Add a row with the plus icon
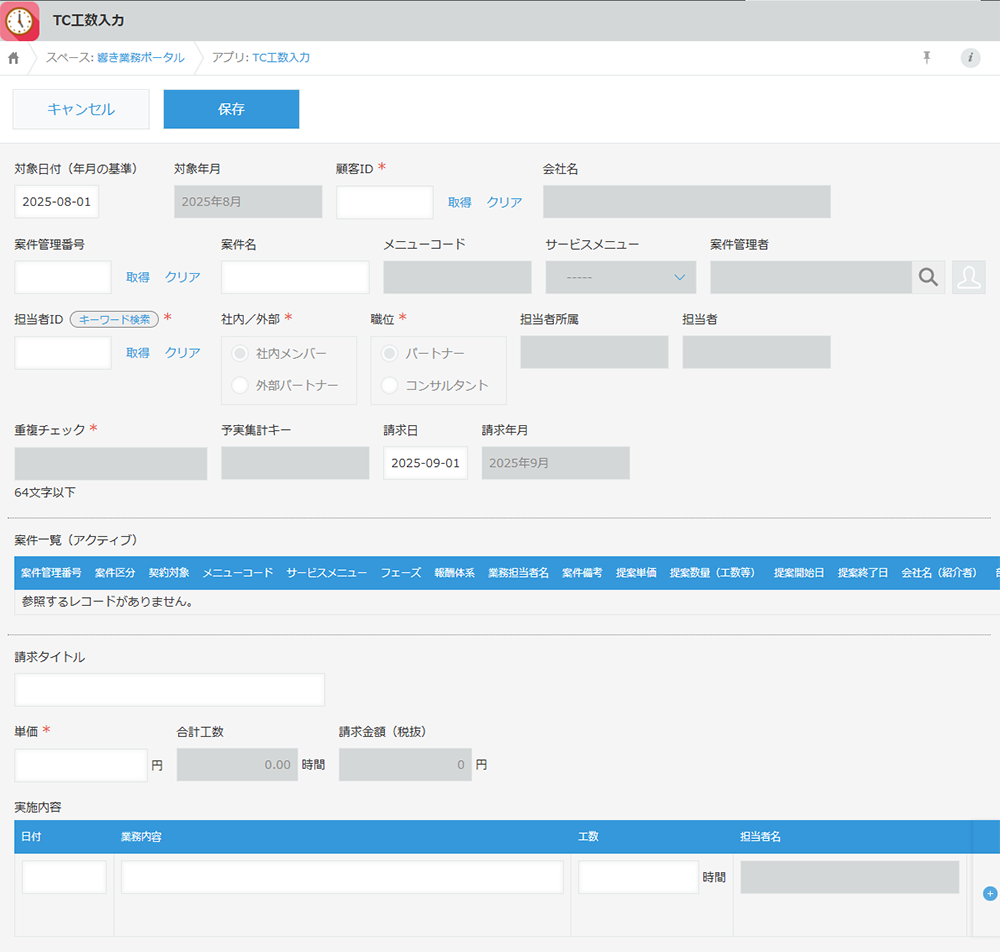Screen dimensions: 1000x952 pyautogui.click(x=990, y=893)
